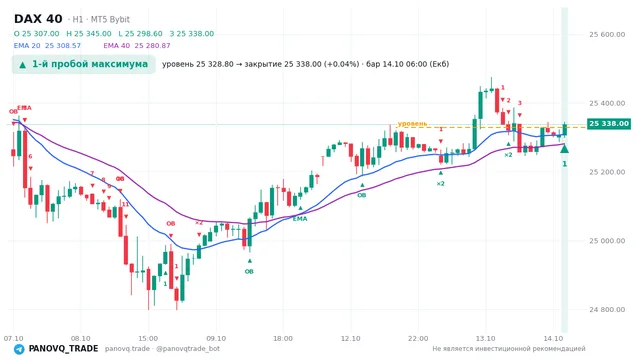The width and height of the screenshot is (640, 360).
Task: Click the red '7' signal marker
Action: pyautogui.click(x=92, y=173)
